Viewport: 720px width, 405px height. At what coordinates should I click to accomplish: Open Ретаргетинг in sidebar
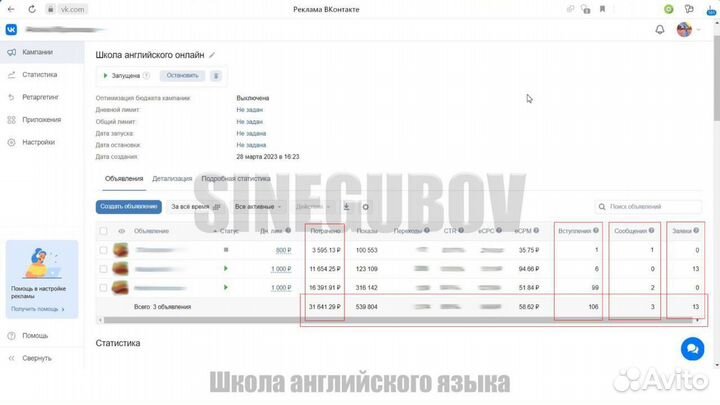42,97
